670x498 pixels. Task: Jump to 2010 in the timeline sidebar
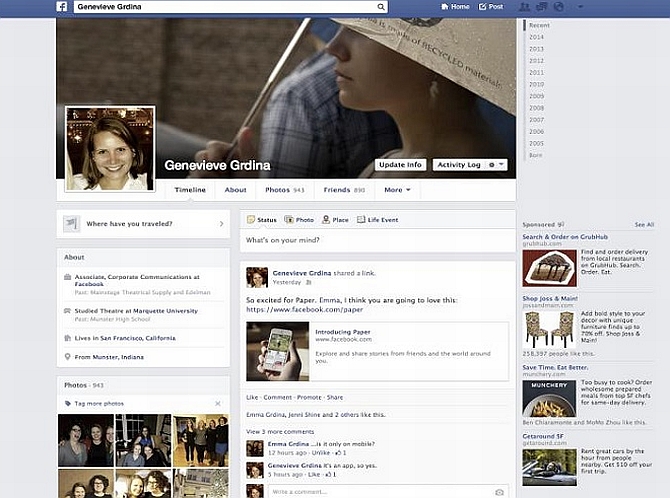point(536,84)
